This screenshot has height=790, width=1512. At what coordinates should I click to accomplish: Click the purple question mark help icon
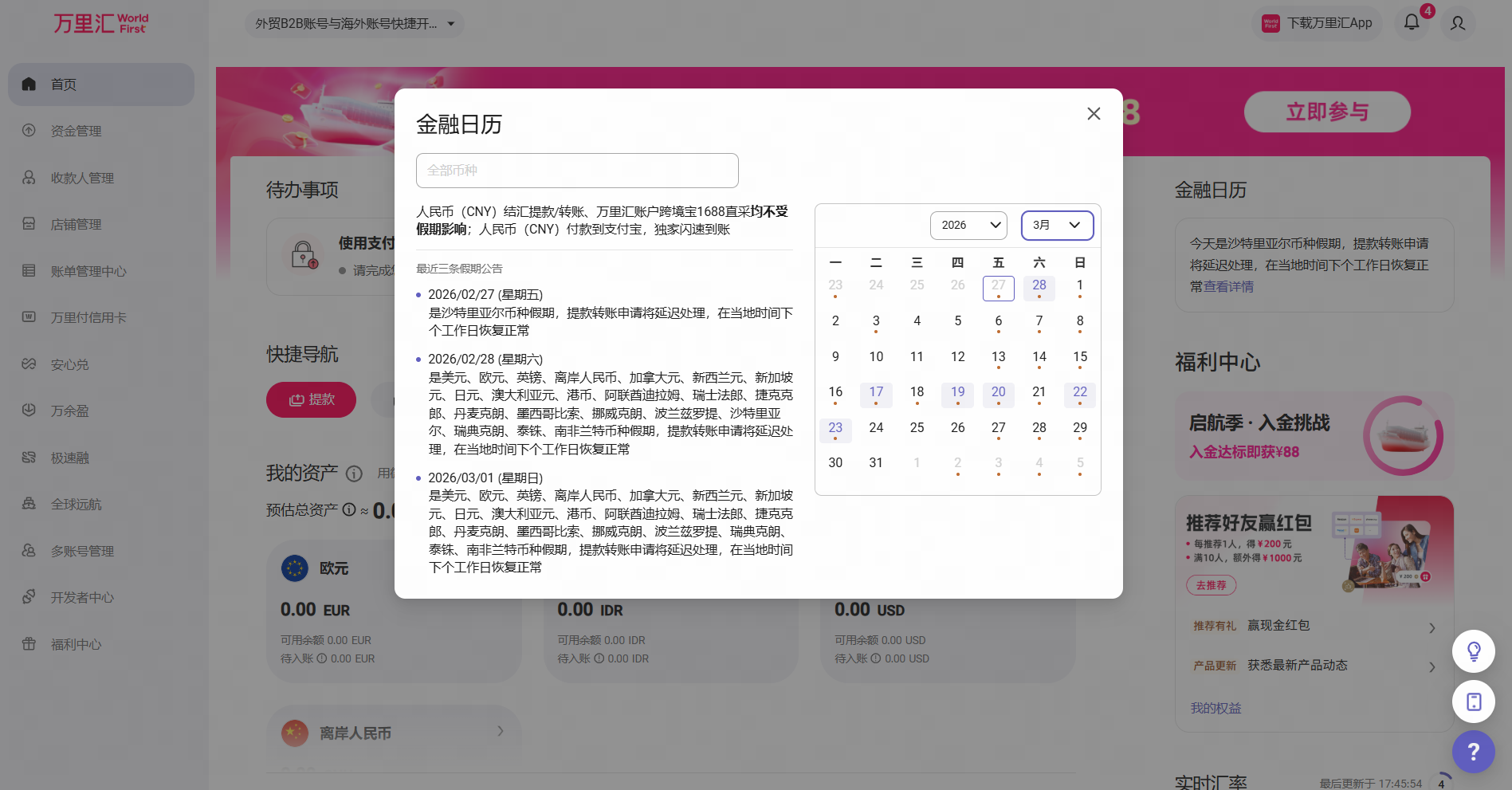pyautogui.click(x=1473, y=751)
